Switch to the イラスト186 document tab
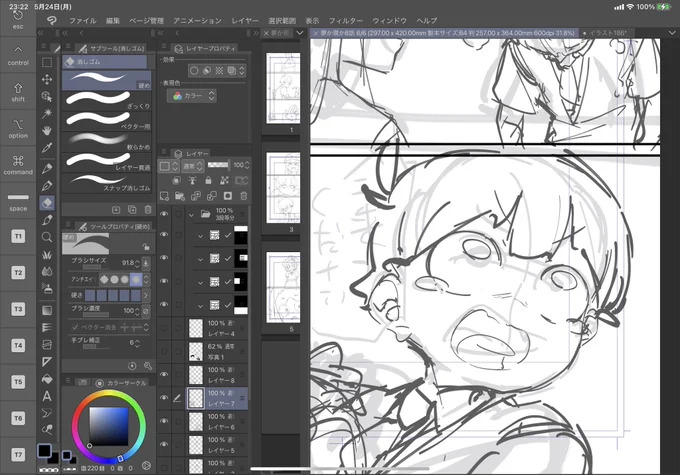The image size is (680, 475). 607,33
